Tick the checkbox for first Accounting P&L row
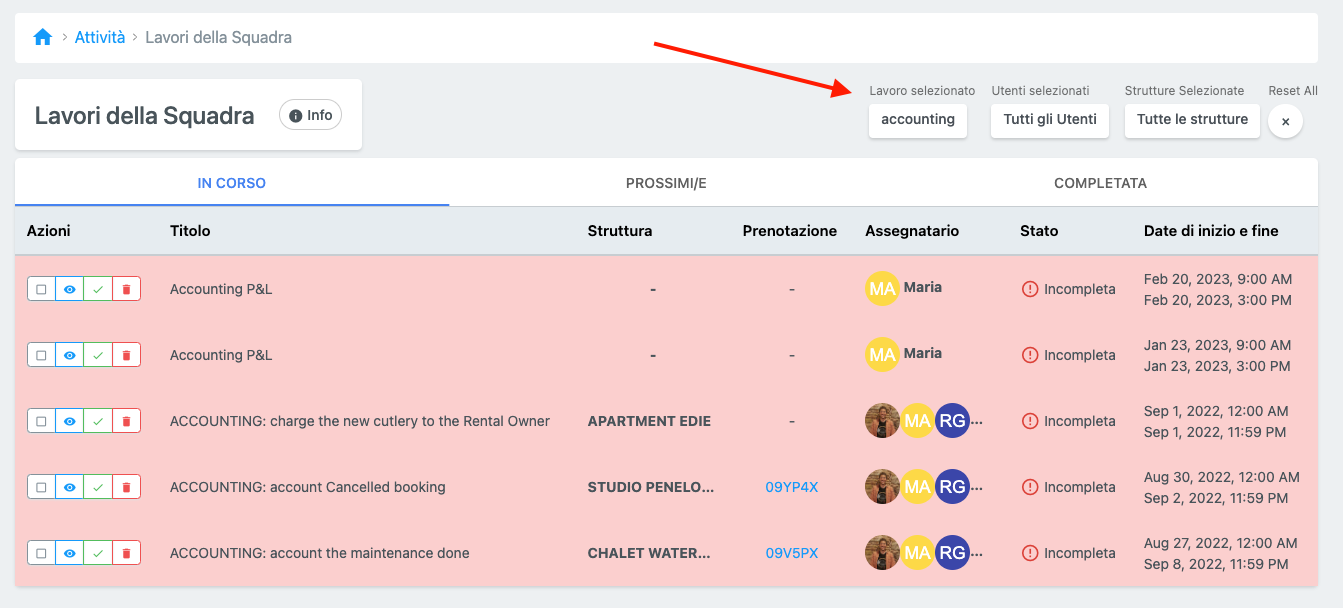 pyautogui.click(x=41, y=289)
